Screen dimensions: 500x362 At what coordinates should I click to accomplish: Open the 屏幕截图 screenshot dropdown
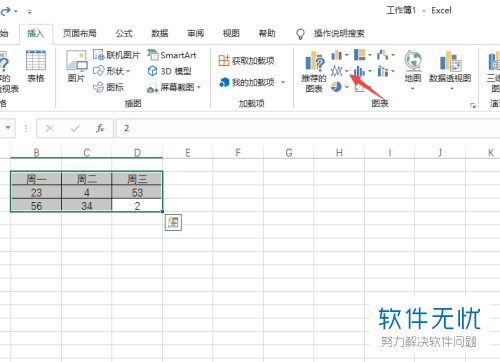pos(174,87)
